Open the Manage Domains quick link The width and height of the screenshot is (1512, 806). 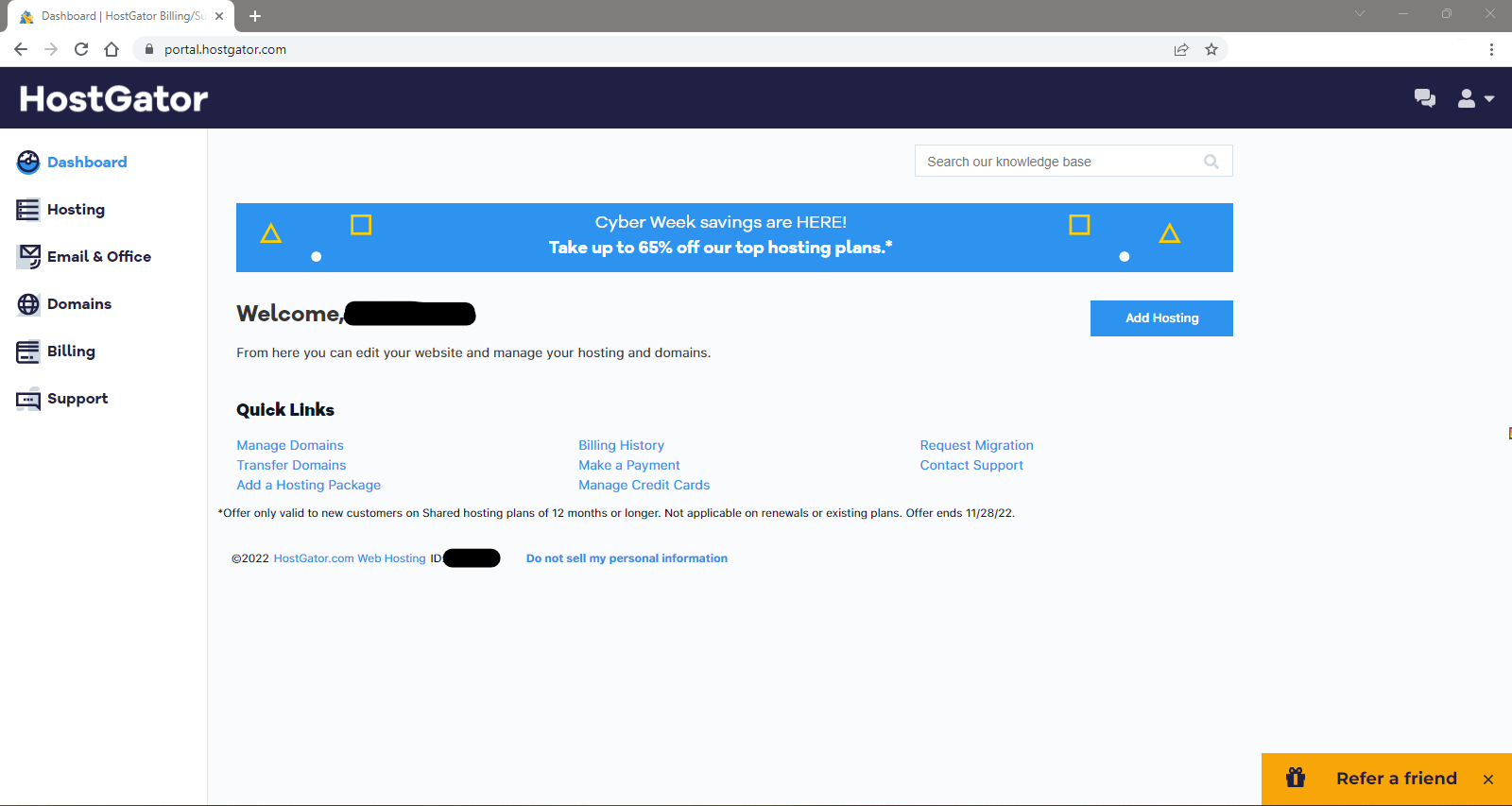click(x=290, y=445)
